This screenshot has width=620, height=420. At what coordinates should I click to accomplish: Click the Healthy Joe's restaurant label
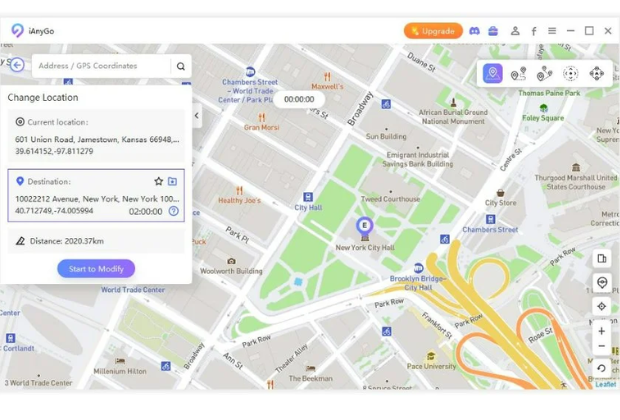(x=239, y=201)
